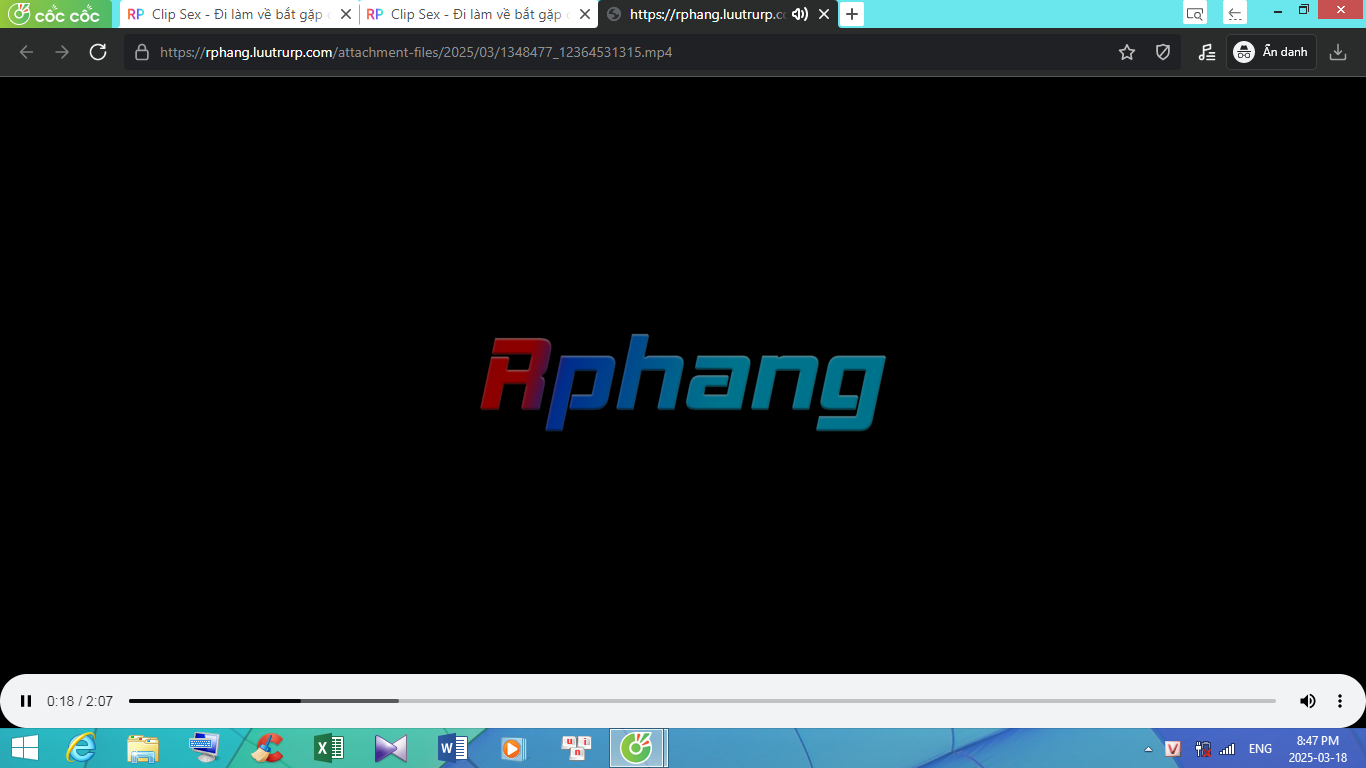Open the media controls music-note icon
This screenshot has height=768, width=1366.
tap(1207, 52)
